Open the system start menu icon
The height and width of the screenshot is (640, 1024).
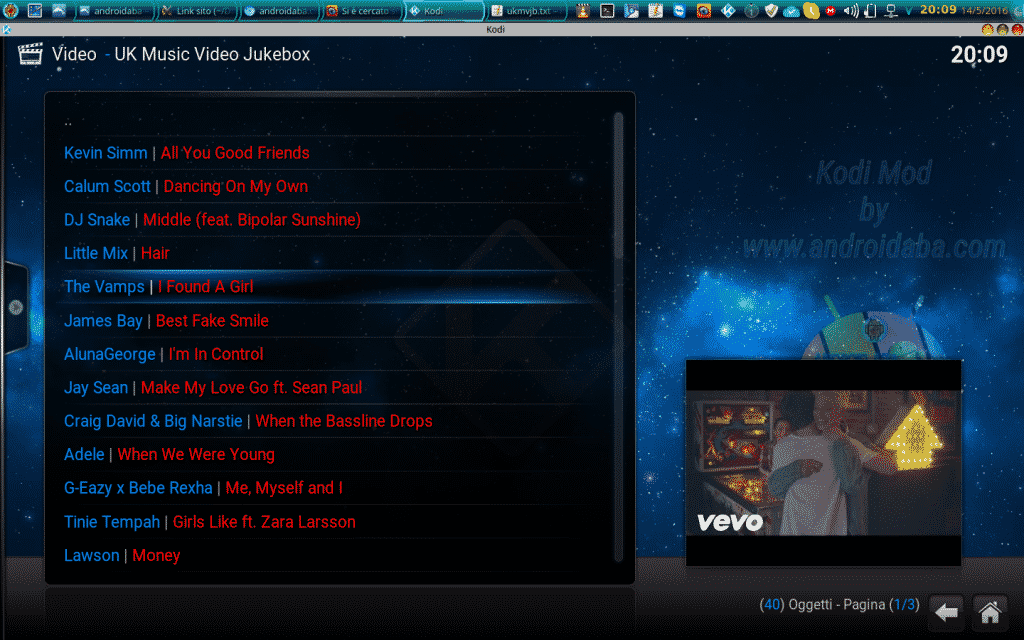pyautogui.click(x=10, y=10)
